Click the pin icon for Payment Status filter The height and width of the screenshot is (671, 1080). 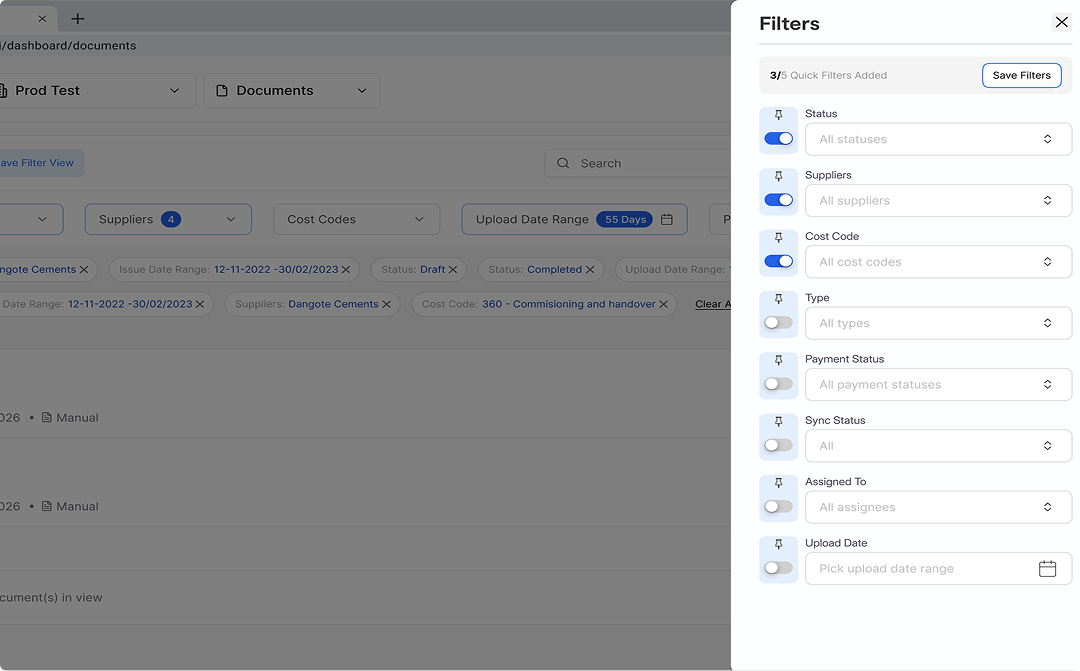(x=778, y=360)
